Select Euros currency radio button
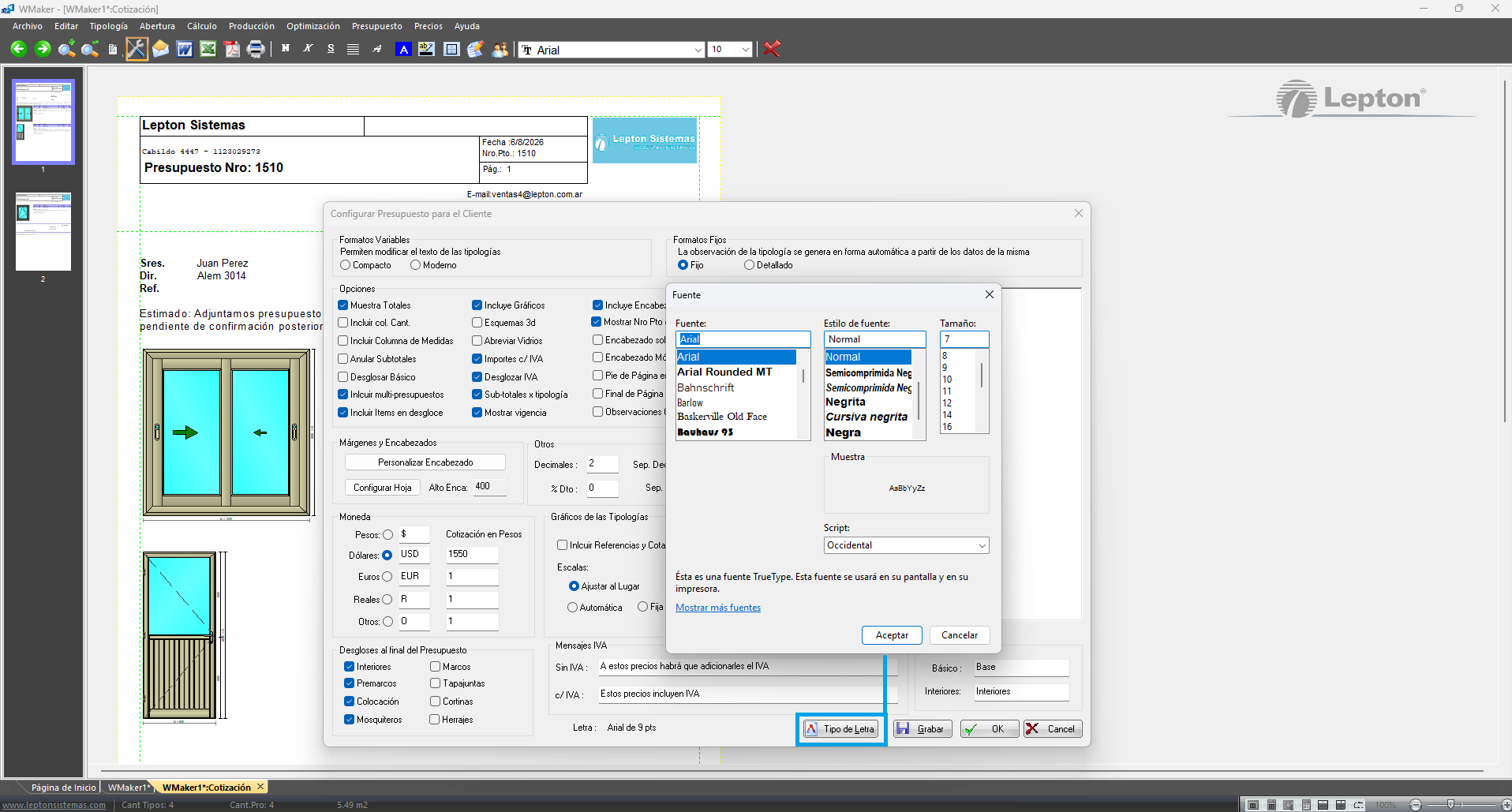This screenshot has width=1512, height=812. pos(387,577)
